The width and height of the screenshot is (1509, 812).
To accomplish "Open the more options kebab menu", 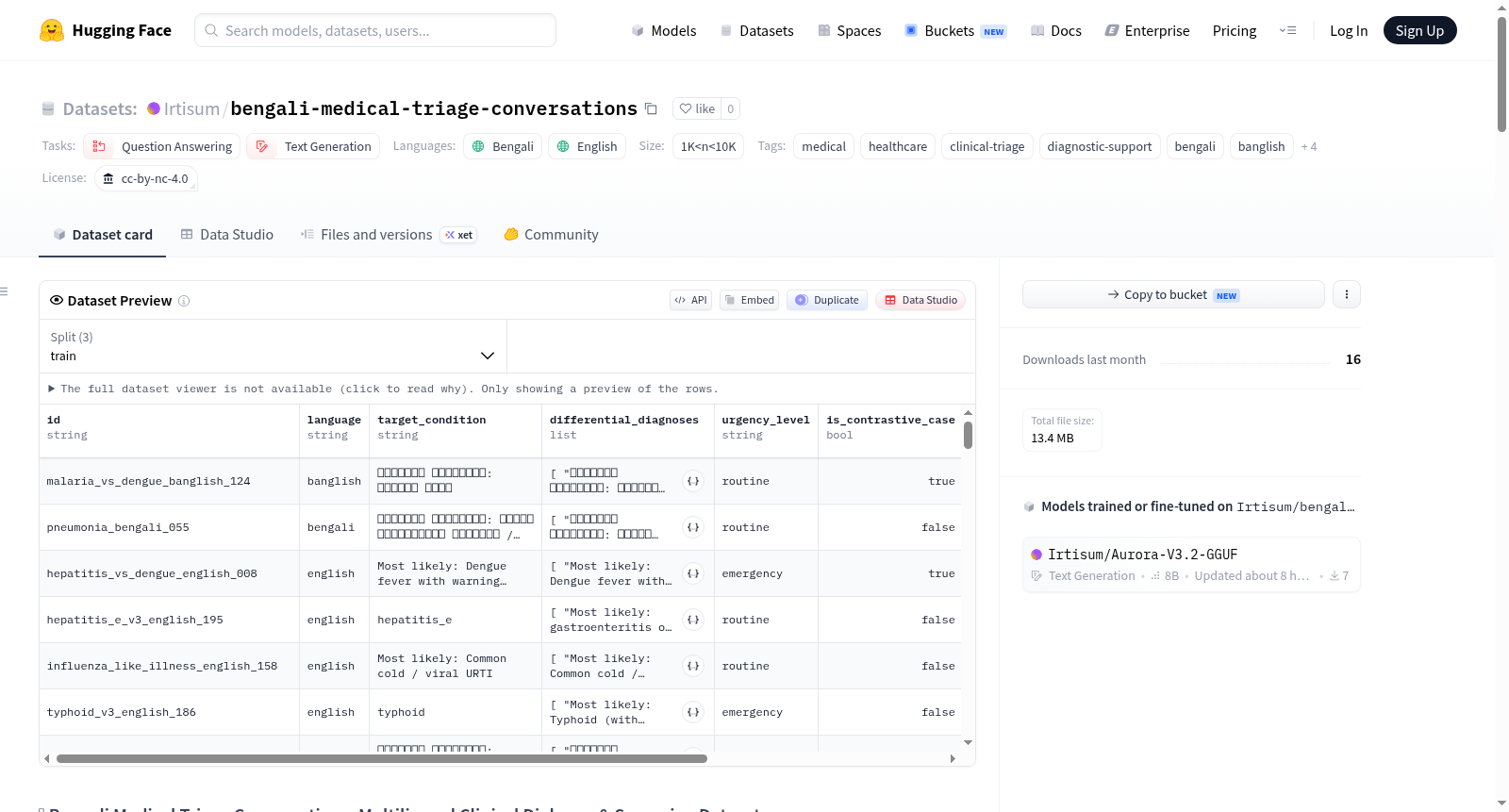I will [x=1346, y=294].
